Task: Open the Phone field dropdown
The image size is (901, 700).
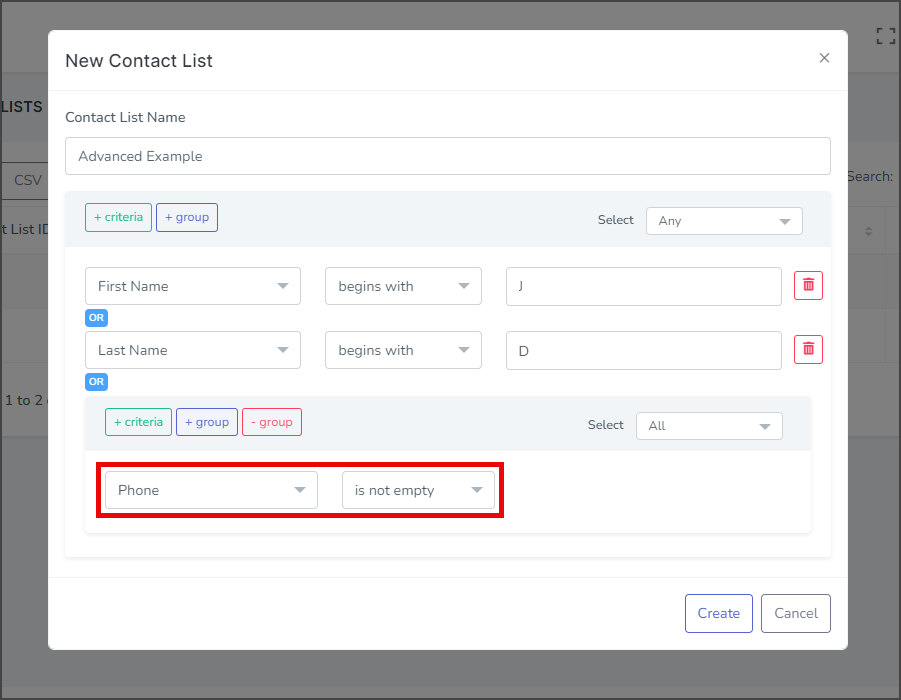Action: pos(211,490)
